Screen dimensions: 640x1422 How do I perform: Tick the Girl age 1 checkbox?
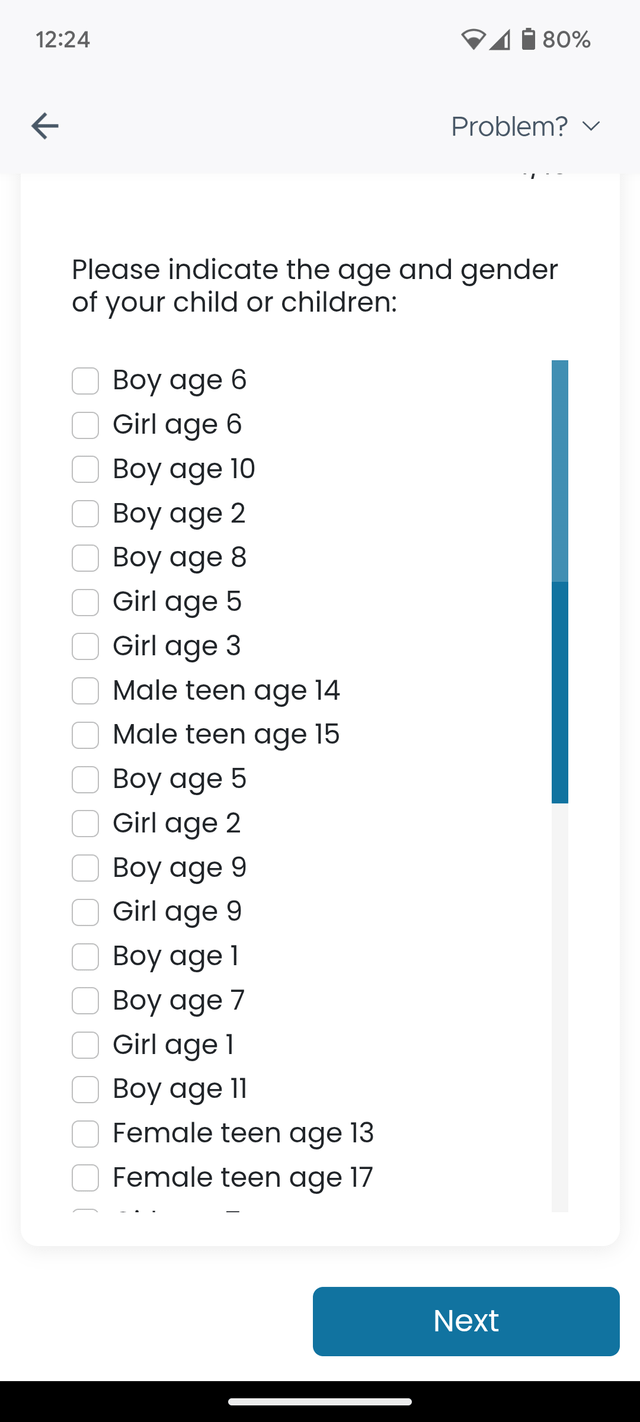pyautogui.click(x=85, y=1044)
